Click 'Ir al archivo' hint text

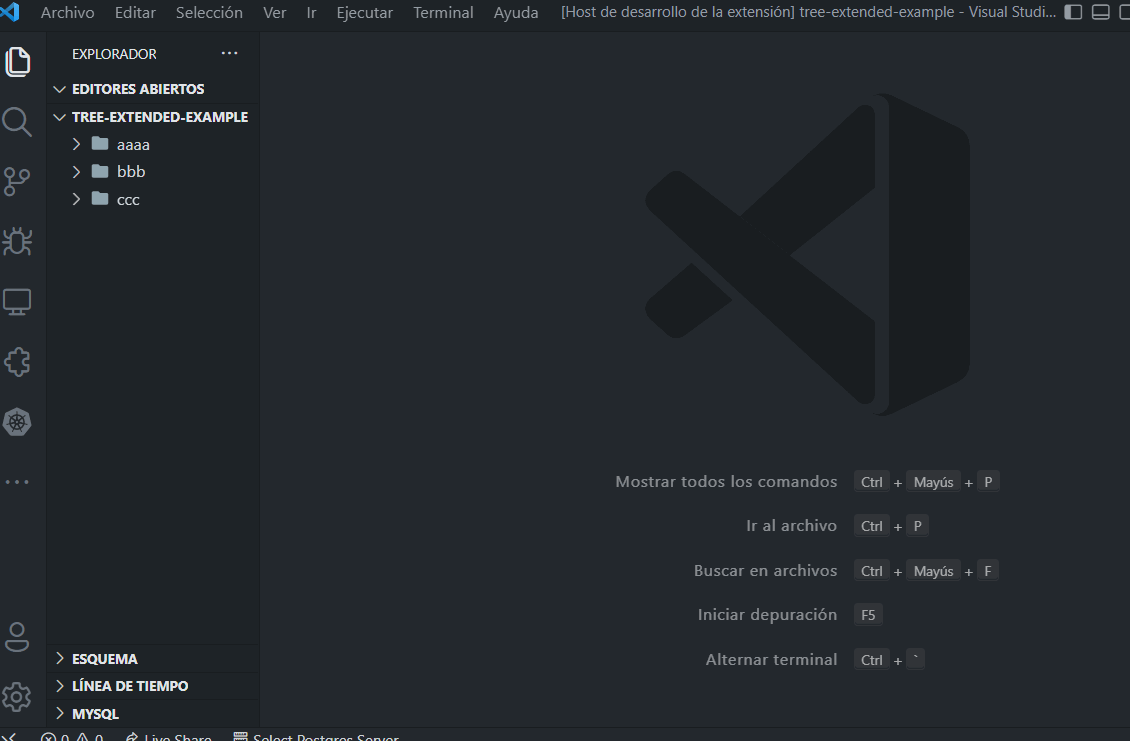[791, 525]
